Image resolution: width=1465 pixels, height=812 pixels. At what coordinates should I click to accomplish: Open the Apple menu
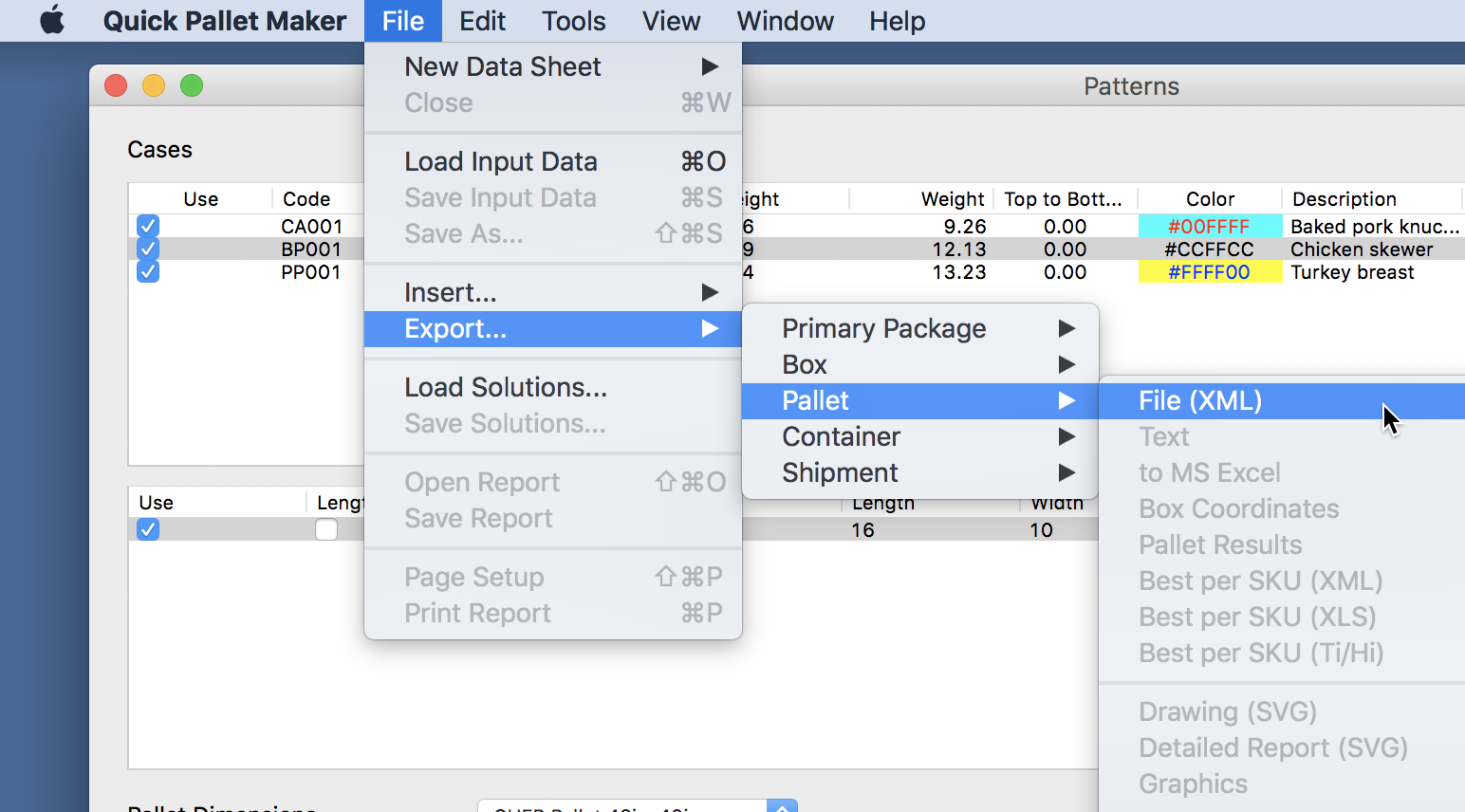53,20
